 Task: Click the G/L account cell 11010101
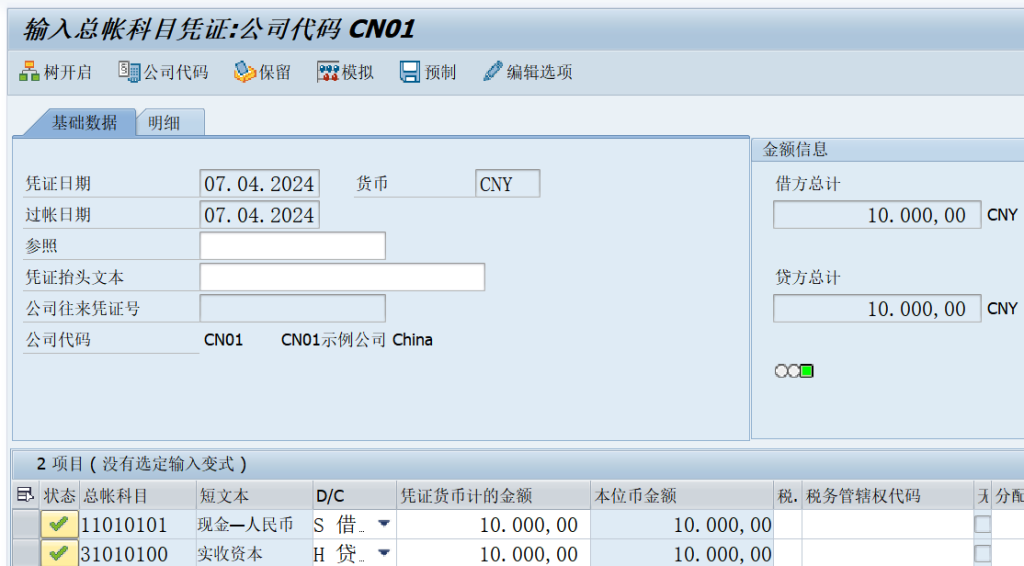click(137, 524)
